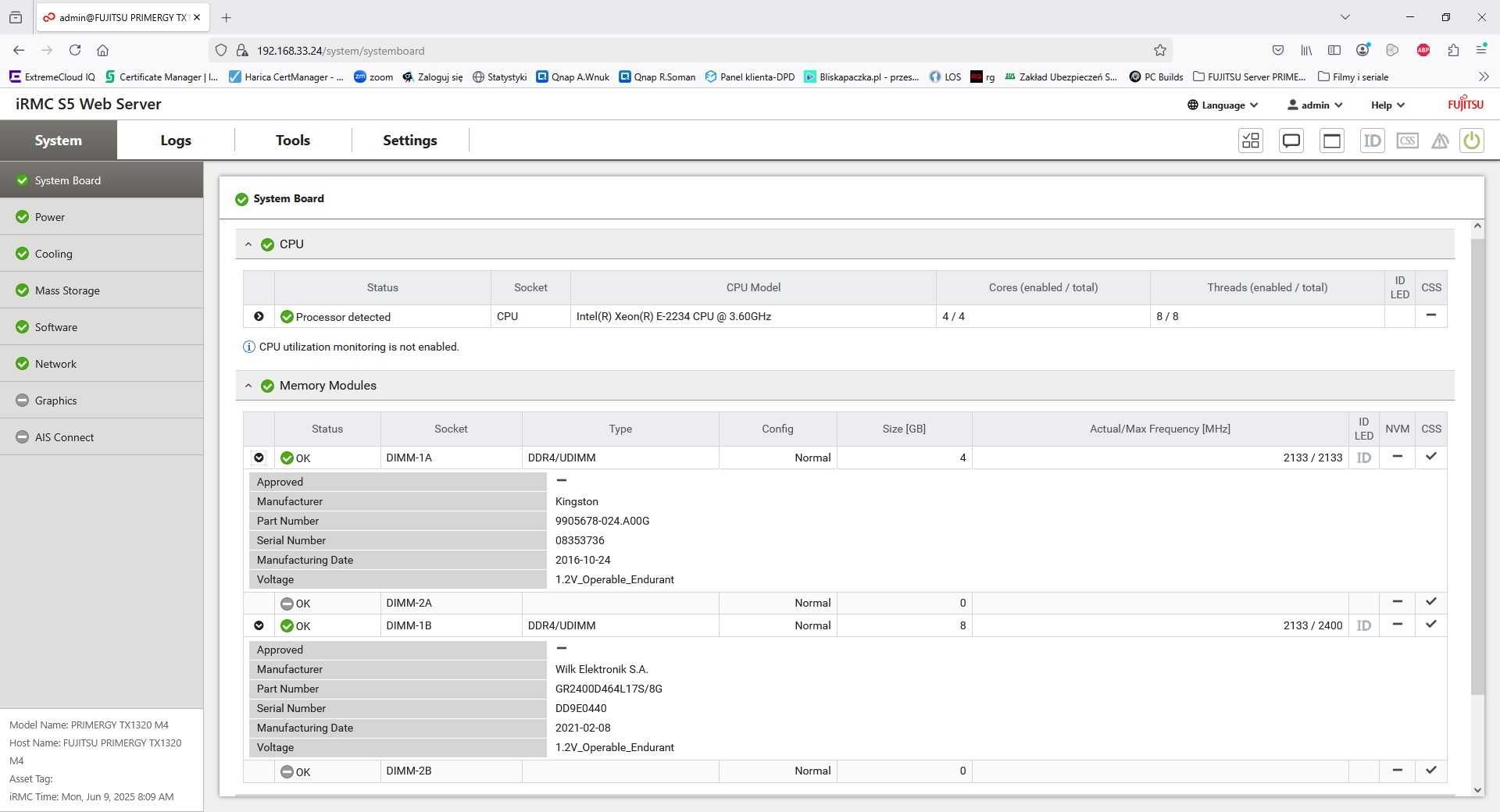Screen dimensions: 1500x812
Task: Click the DIMM-2A socket cell
Action: coord(451,603)
